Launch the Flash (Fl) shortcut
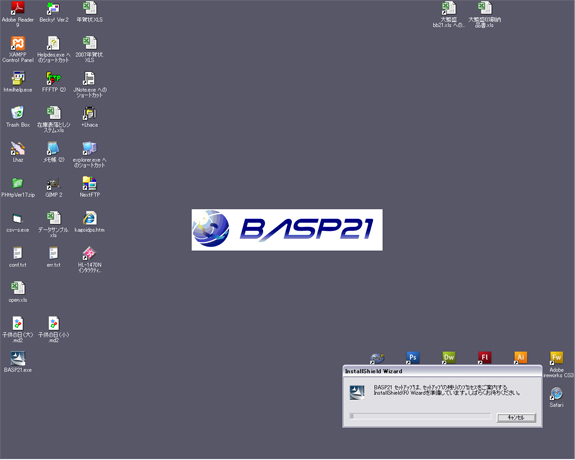575x460 pixels. click(484, 358)
